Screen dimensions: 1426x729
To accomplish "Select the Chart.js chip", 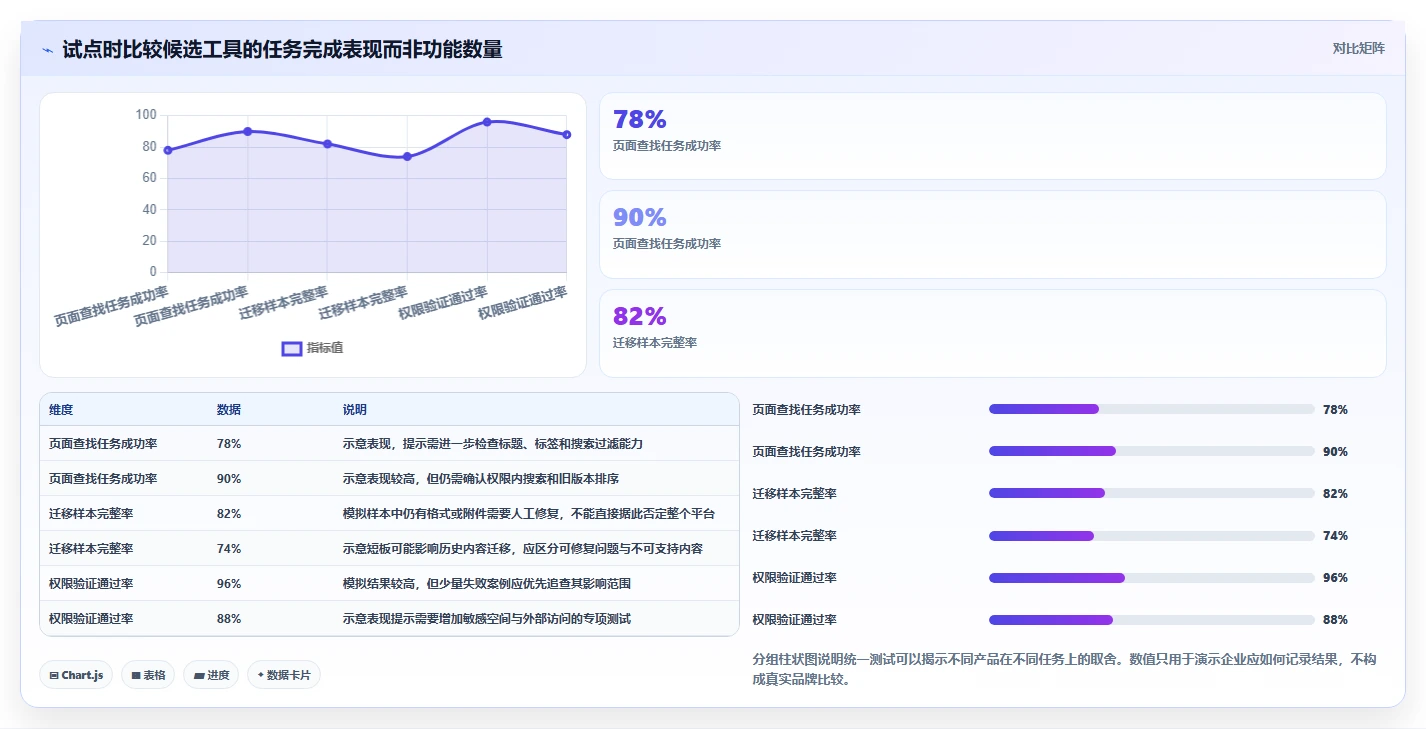I will tap(77, 675).
